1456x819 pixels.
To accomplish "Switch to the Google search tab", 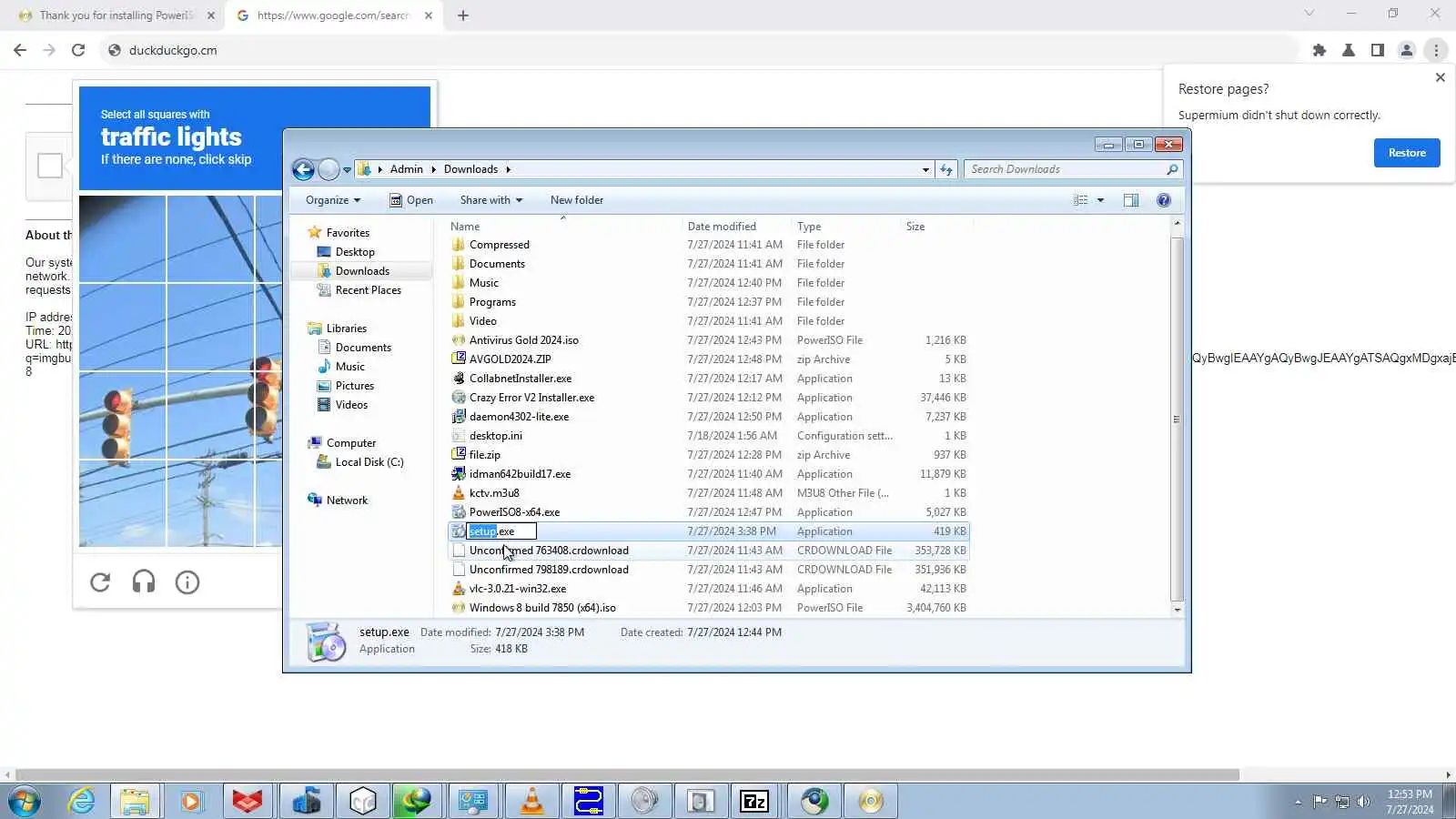I will pyautogui.click(x=332, y=15).
